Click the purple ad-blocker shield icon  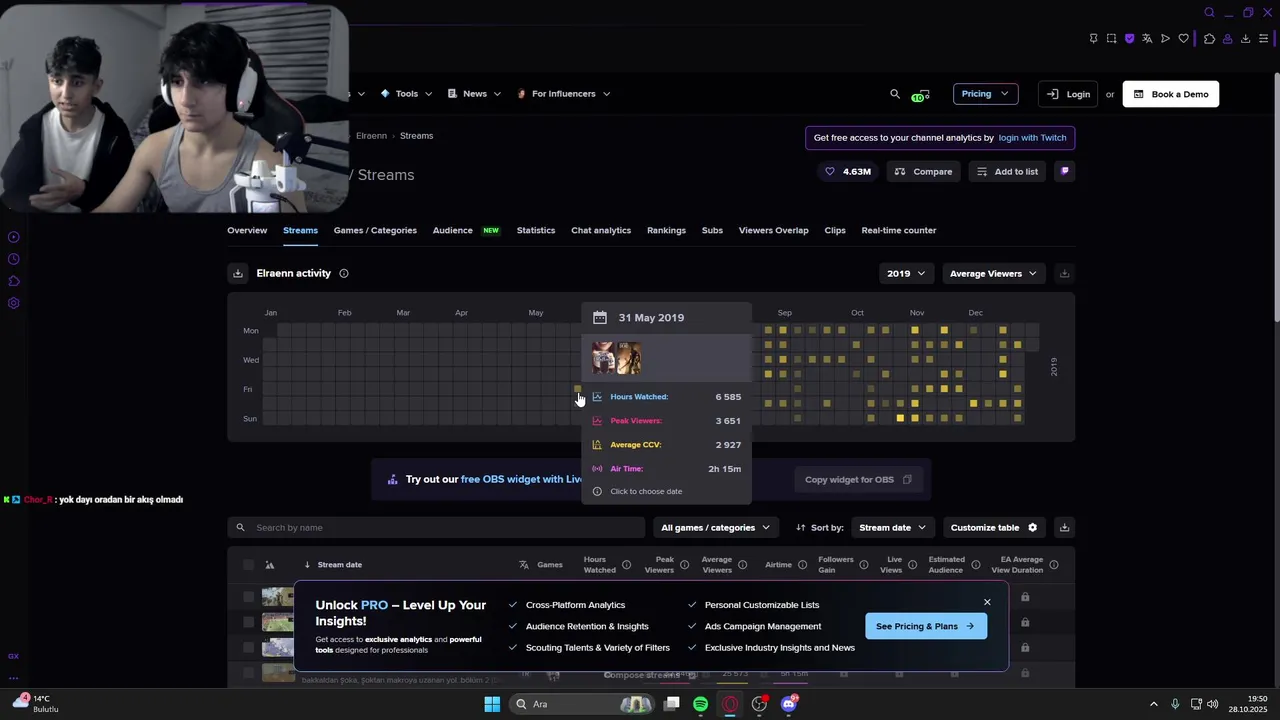1129,39
